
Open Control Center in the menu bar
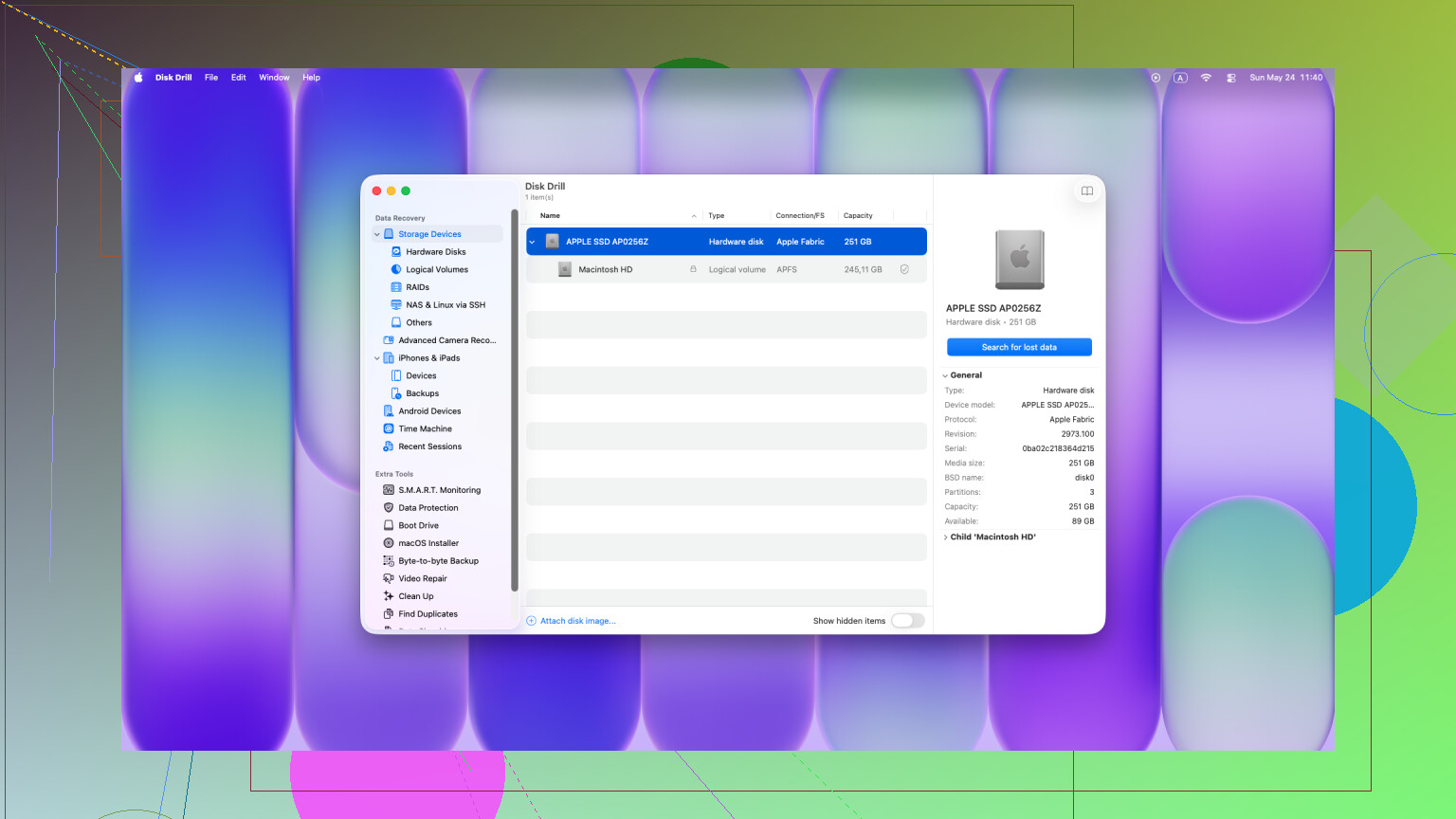(x=1230, y=78)
